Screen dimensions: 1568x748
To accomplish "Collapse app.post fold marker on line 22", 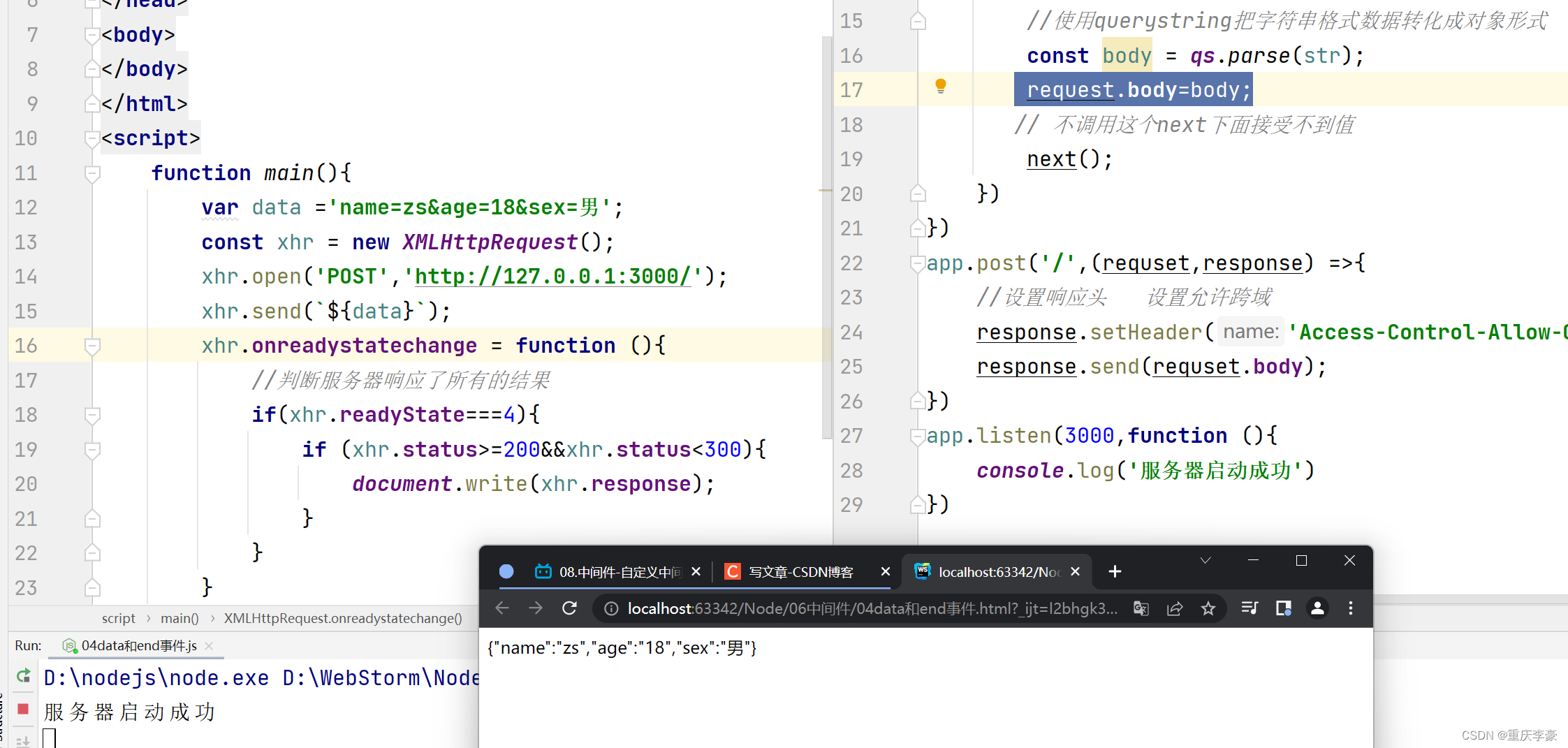I will point(918,263).
